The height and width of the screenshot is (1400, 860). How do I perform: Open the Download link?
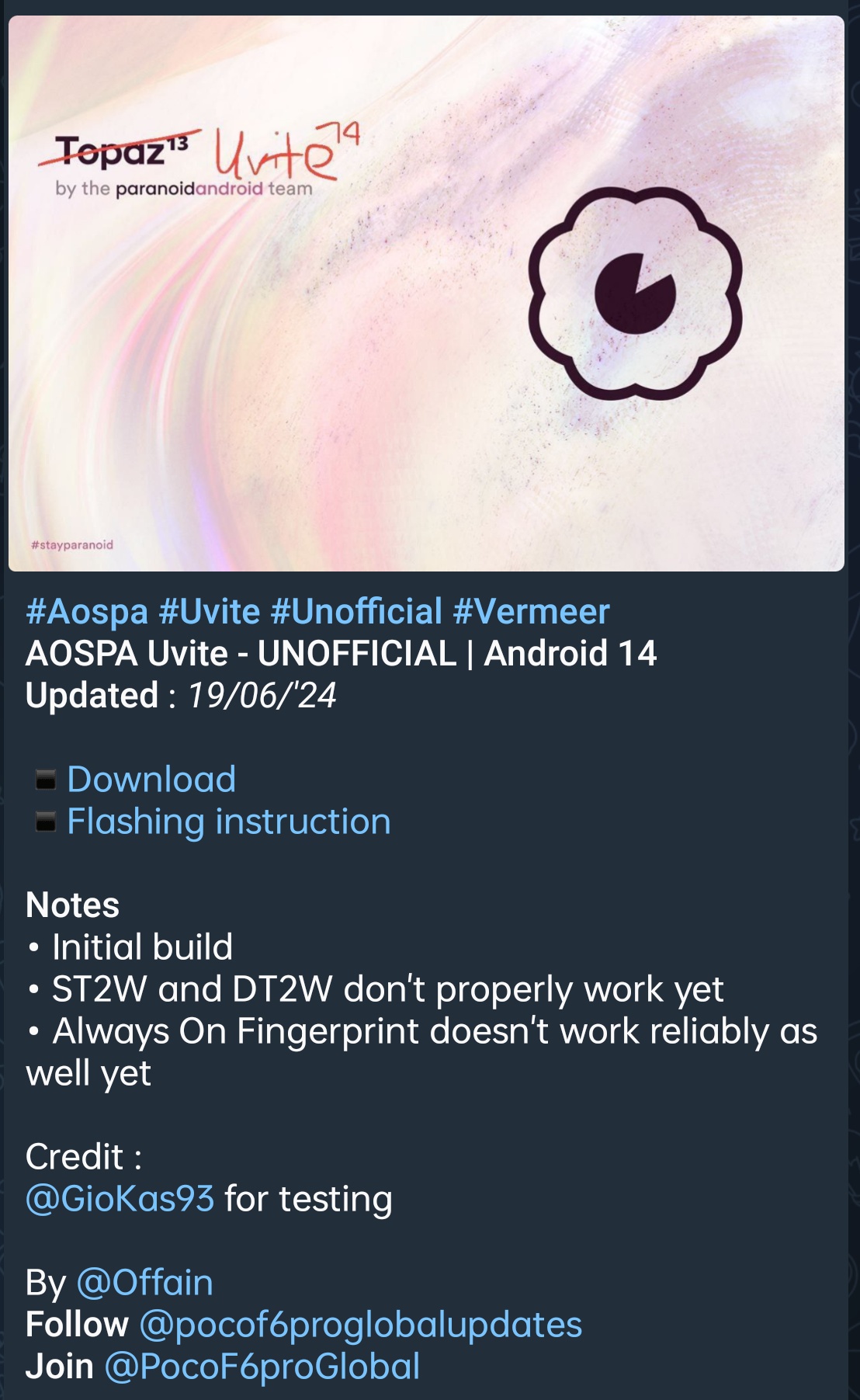coord(151,780)
